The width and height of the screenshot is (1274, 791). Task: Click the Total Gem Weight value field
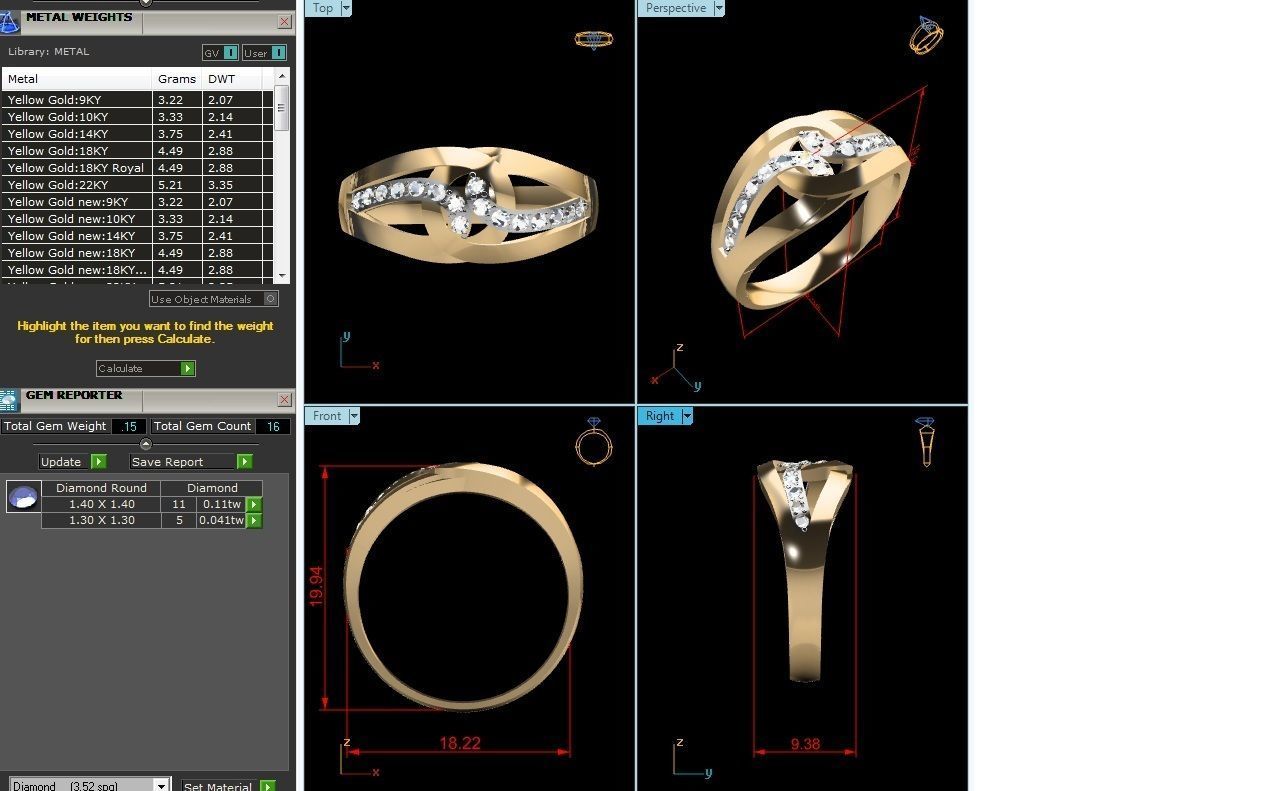pos(128,426)
